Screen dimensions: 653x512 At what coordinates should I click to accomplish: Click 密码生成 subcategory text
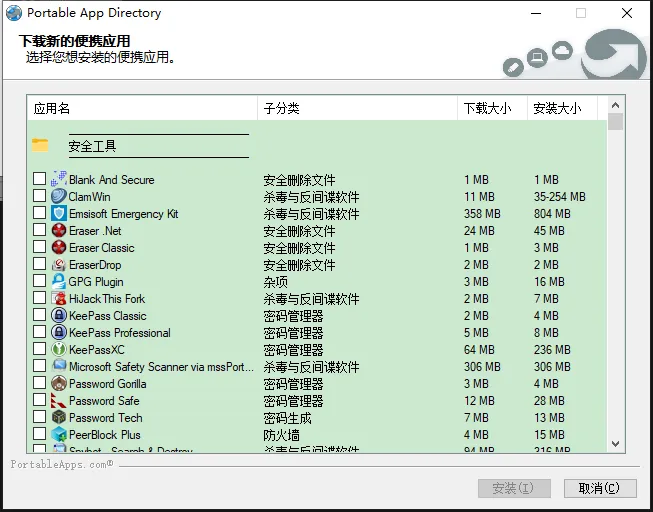[287, 418]
